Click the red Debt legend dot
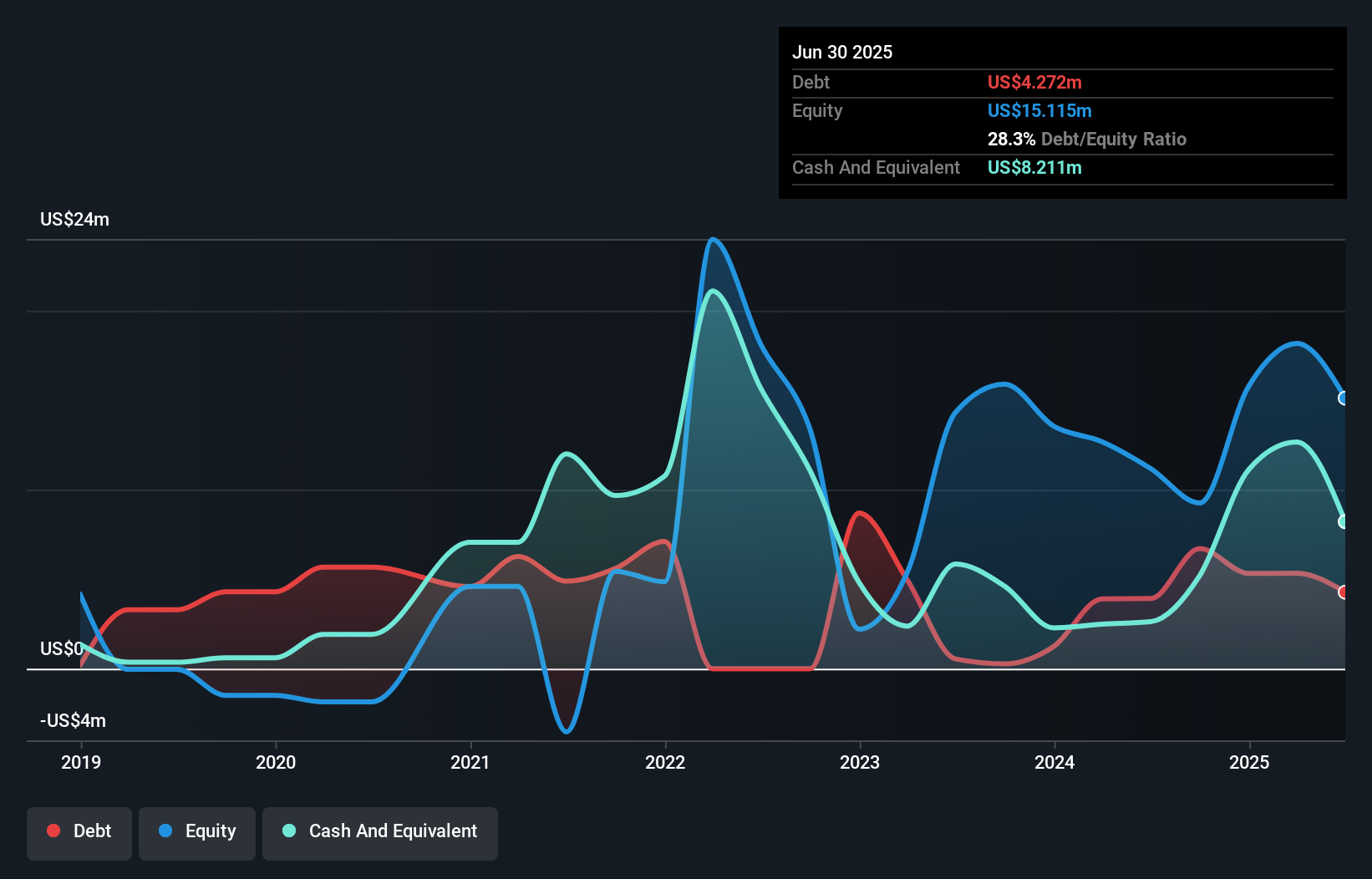This screenshot has height=879, width=1372. 53,831
